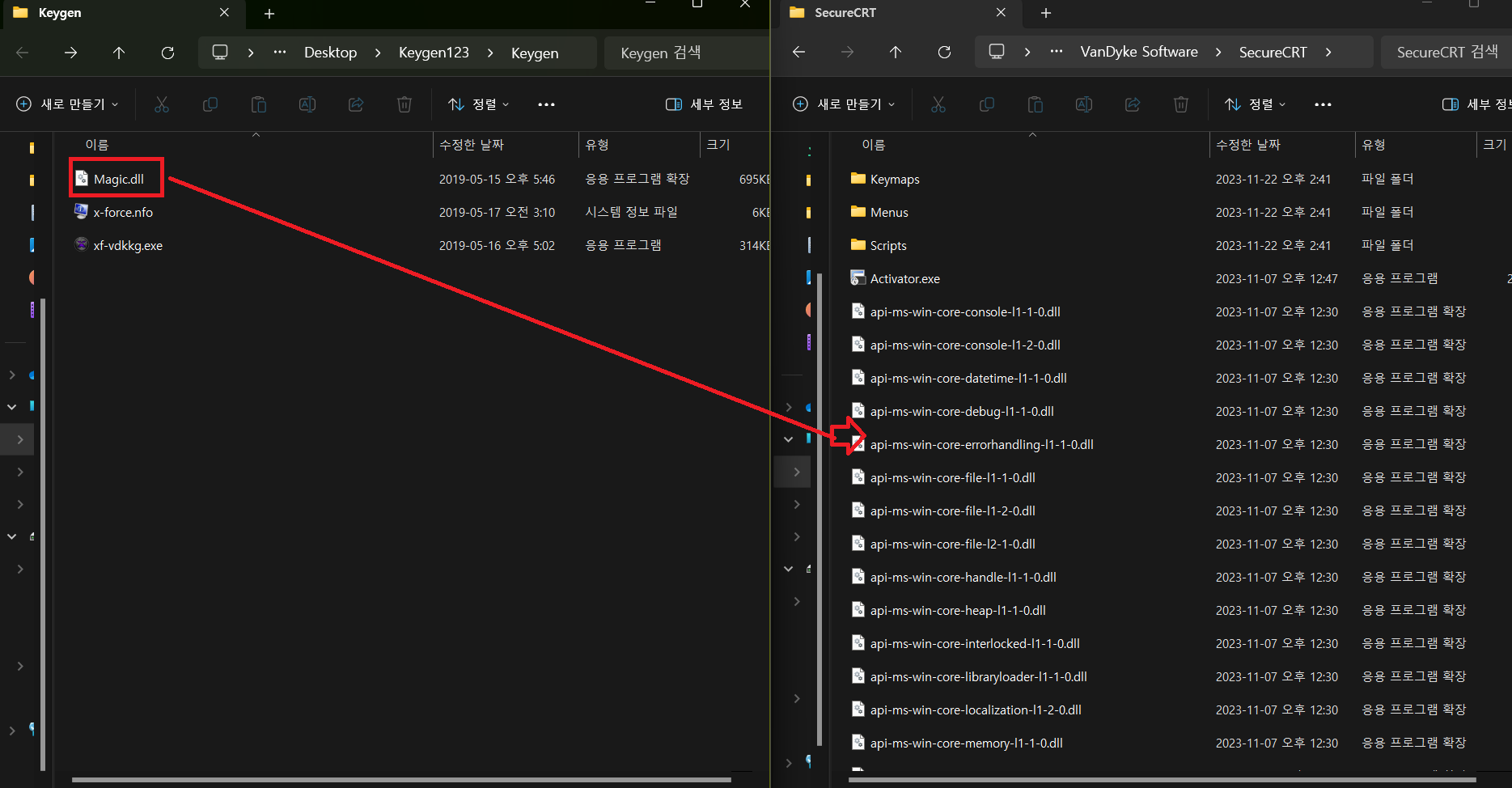This screenshot has width=1512, height=788.
Task: Click Copy icon in SecureCRT toolbar
Action: pyautogui.click(x=987, y=104)
